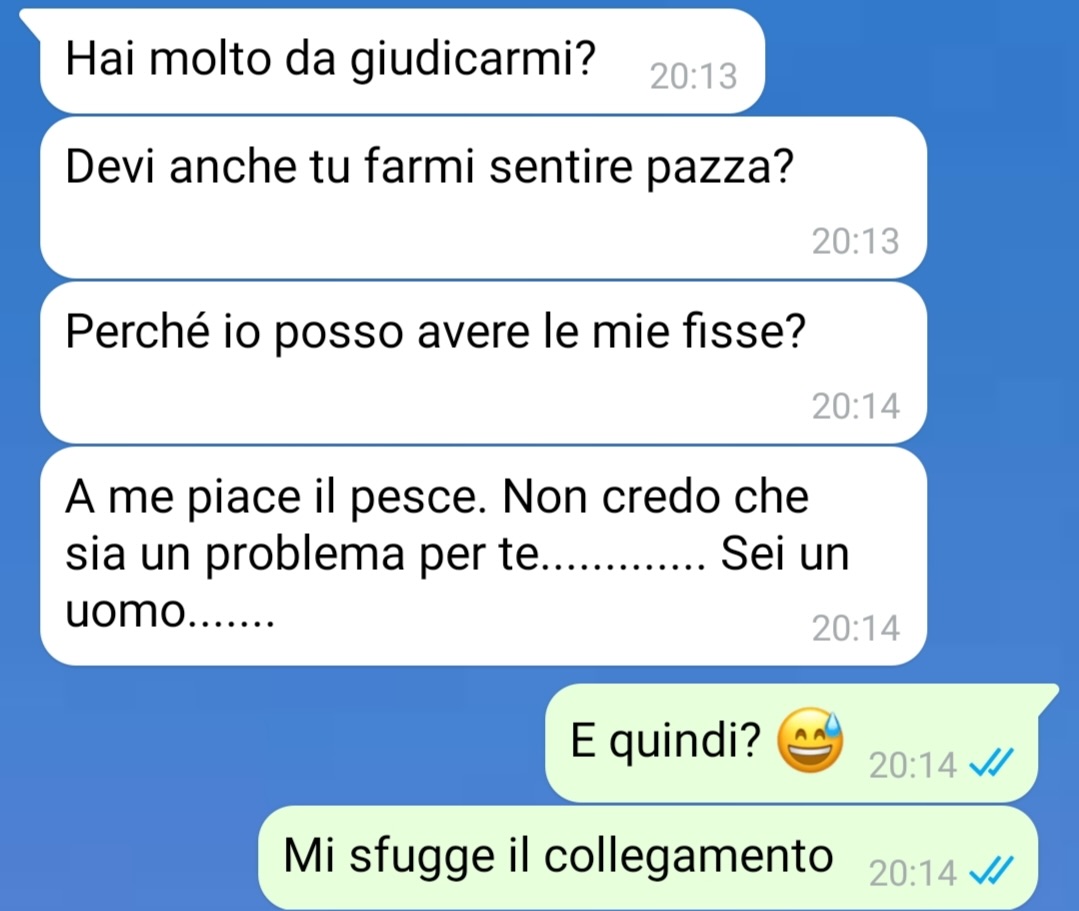The height and width of the screenshot is (911, 1079).
Task: Select the 'Devi anche tu farmi sentire pazza?' message
Action: coord(483,197)
